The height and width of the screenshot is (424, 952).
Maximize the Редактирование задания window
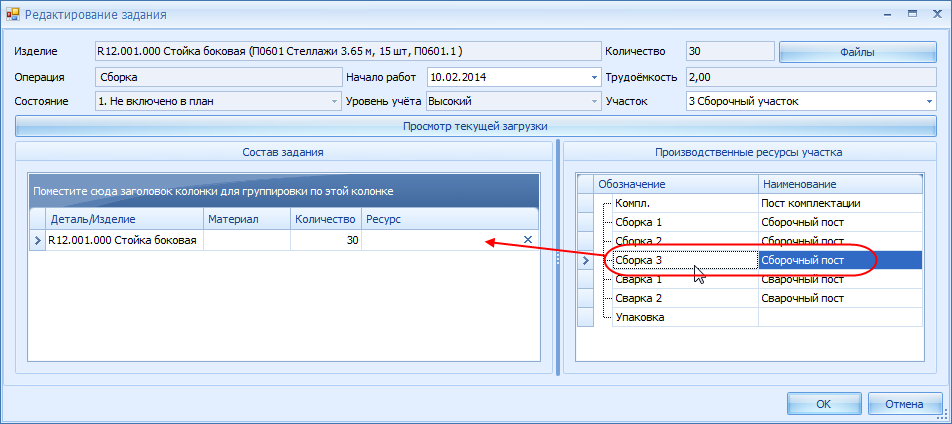coord(911,13)
